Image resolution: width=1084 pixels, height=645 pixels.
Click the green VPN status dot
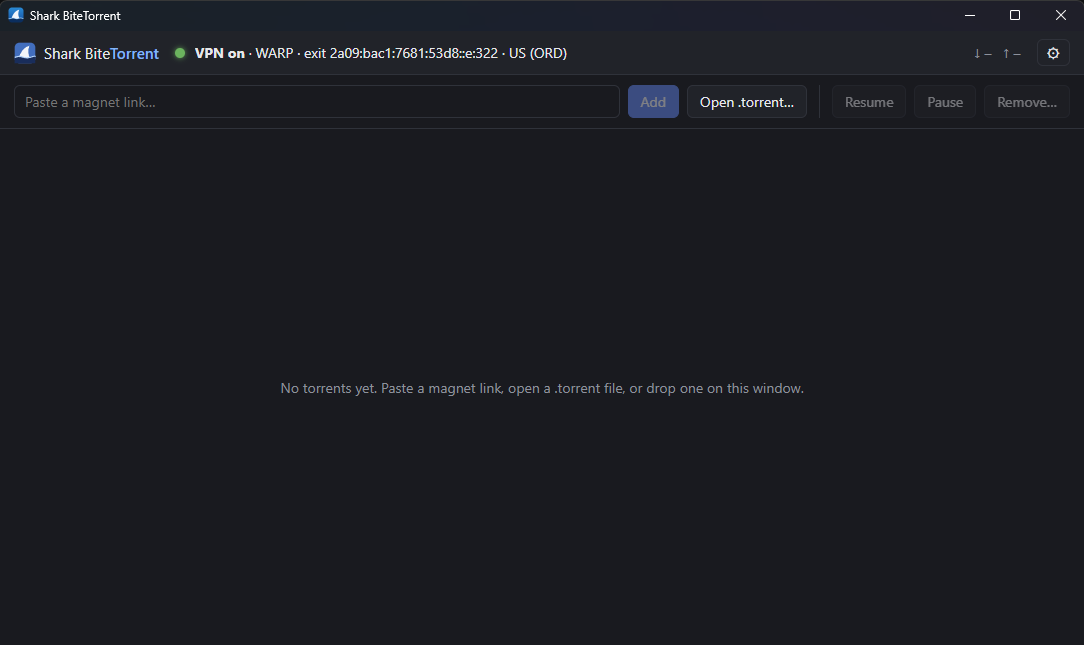[x=180, y=53]
